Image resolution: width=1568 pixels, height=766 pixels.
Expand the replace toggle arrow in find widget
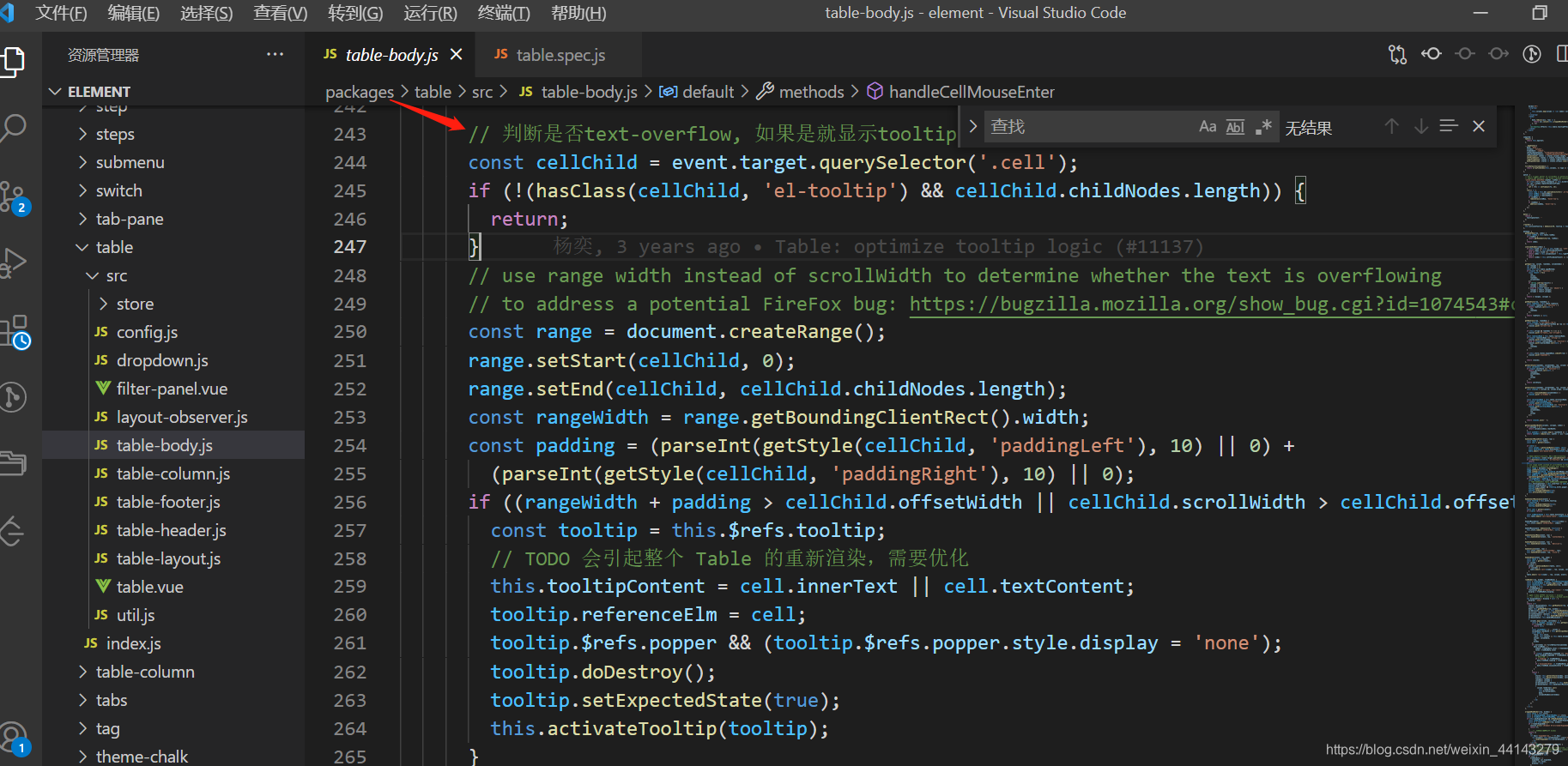click(972, 126)
